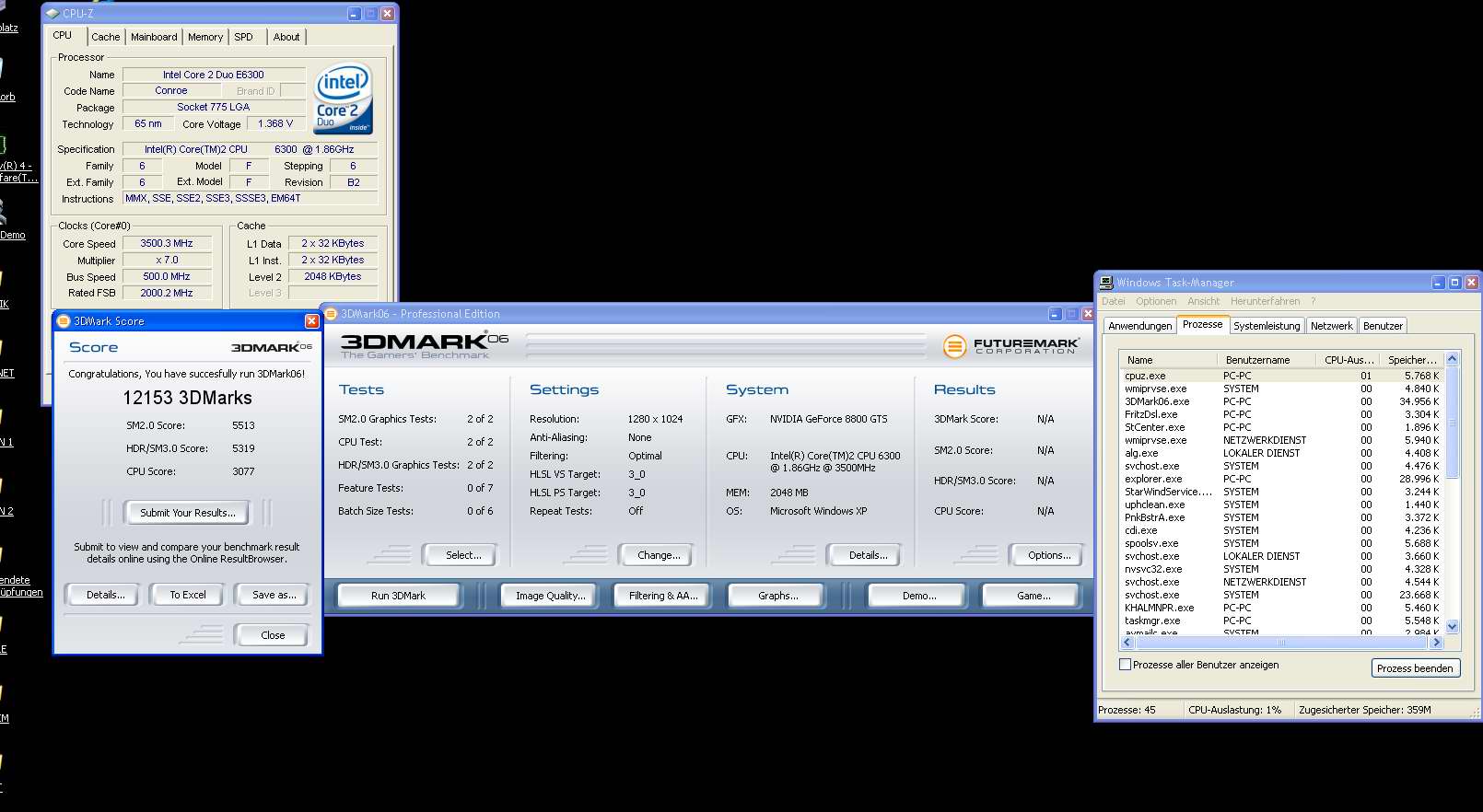
Task: Start benchmark with Run 3DMark button
Action: [x=398, y=596]
